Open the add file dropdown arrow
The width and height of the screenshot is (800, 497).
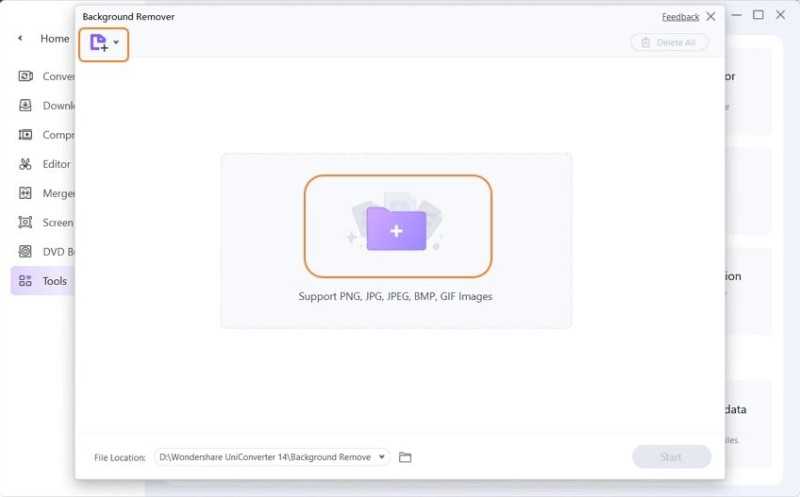[x=116, y=42]
